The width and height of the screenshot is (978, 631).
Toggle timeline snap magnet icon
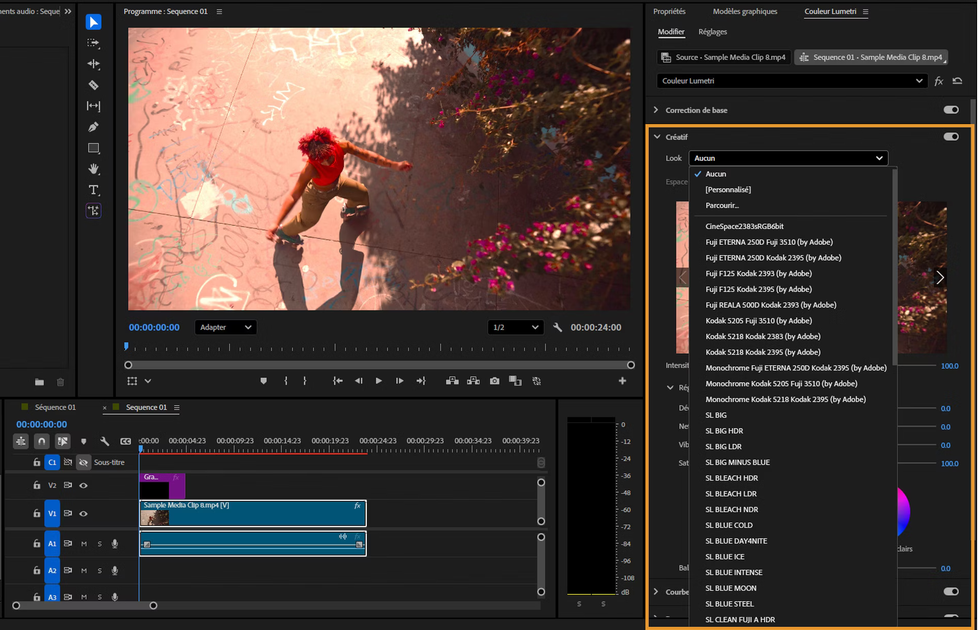[42, 441]
